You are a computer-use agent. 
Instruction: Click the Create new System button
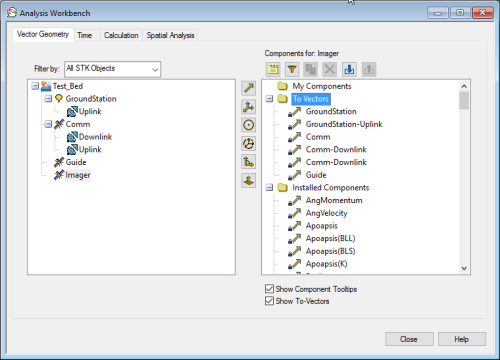coord(248,144)
